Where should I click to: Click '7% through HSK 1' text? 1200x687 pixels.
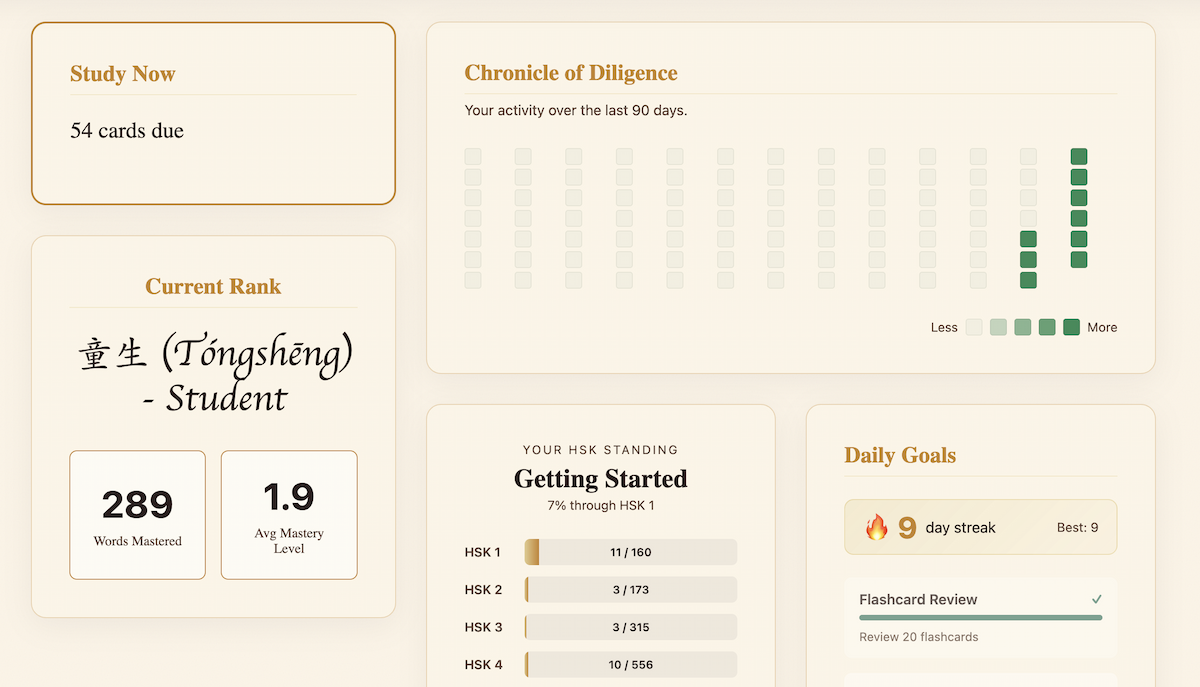tap(601, 505)
